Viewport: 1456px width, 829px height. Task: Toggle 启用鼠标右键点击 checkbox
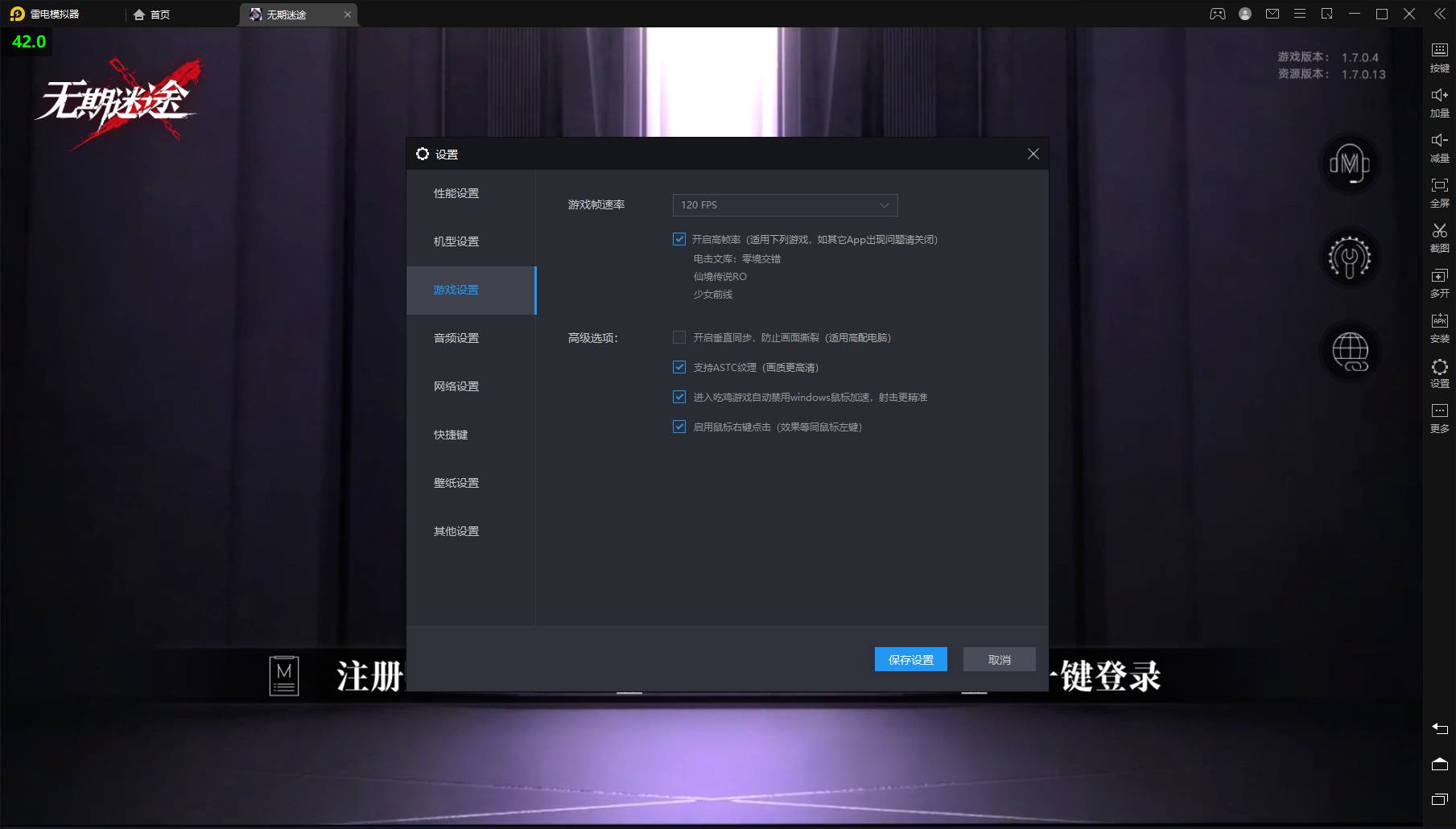tap(679, 427)
